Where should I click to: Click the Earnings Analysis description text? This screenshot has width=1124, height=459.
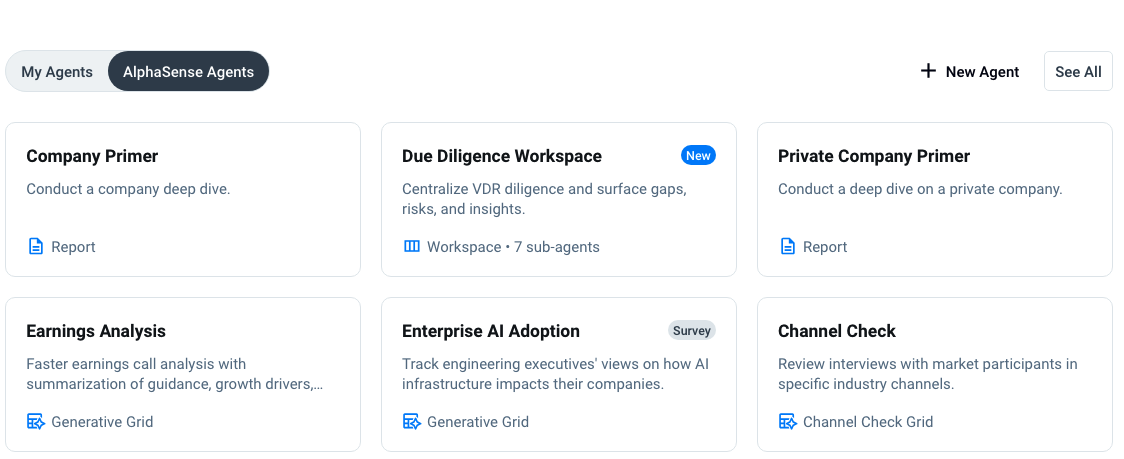coord(175,374)
